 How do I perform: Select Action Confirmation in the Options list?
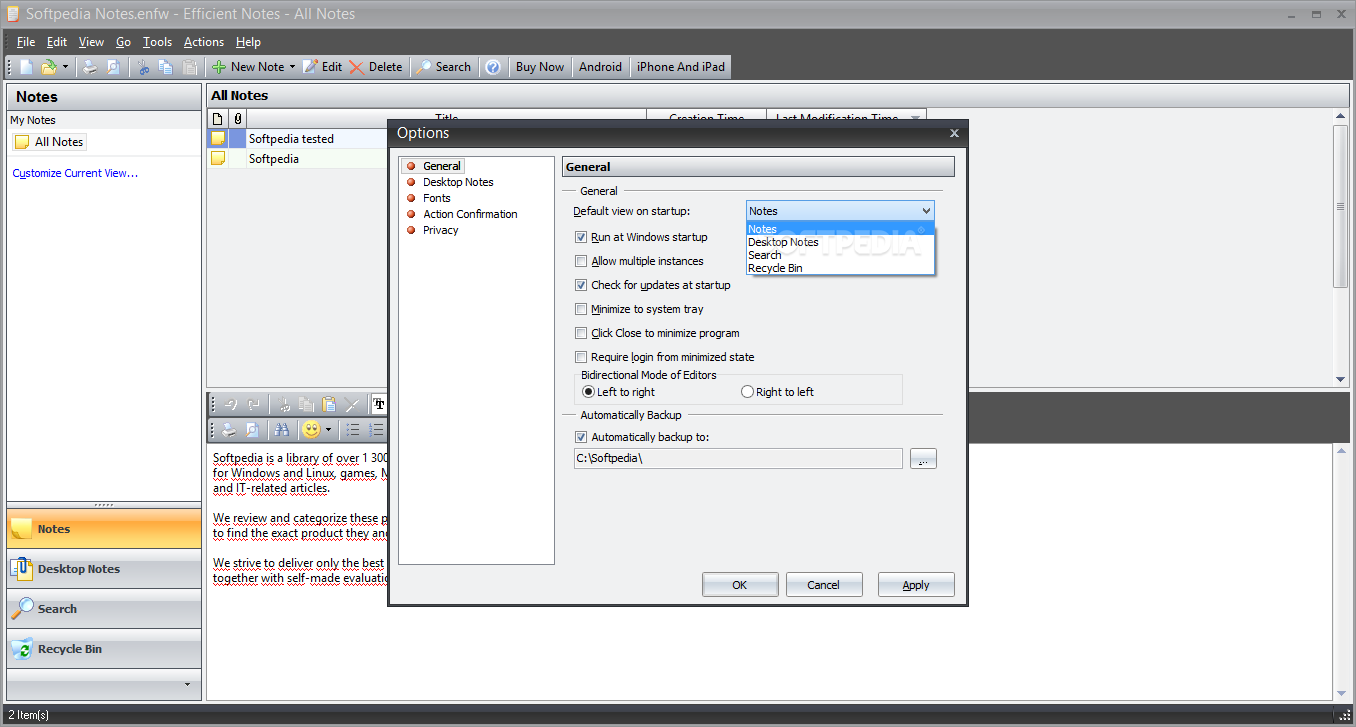pos(470,214)
